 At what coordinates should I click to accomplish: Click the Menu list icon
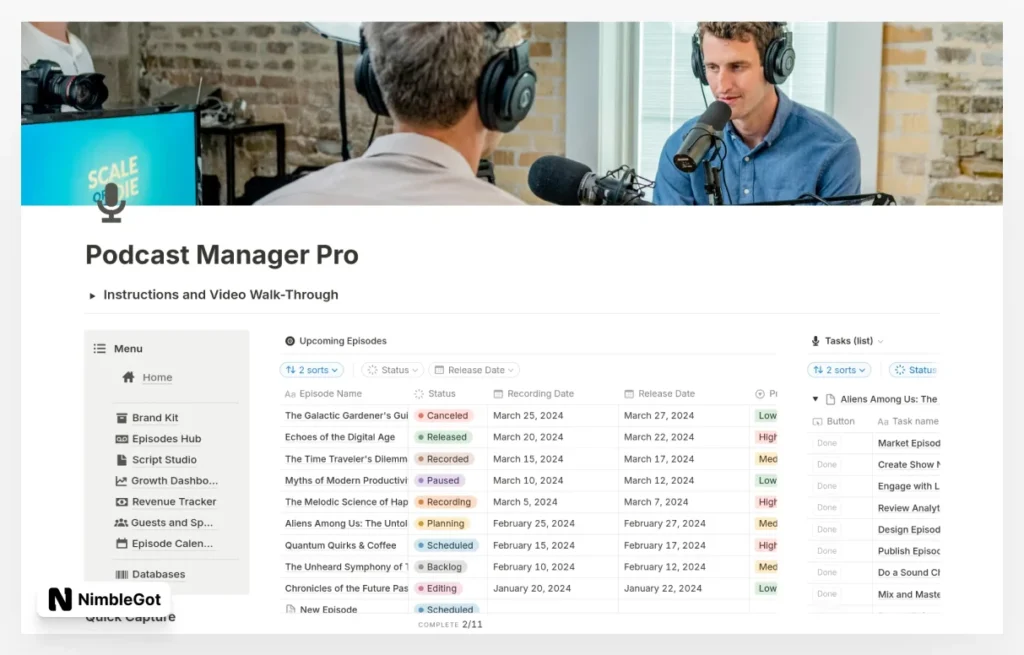(x=99, y=349)
